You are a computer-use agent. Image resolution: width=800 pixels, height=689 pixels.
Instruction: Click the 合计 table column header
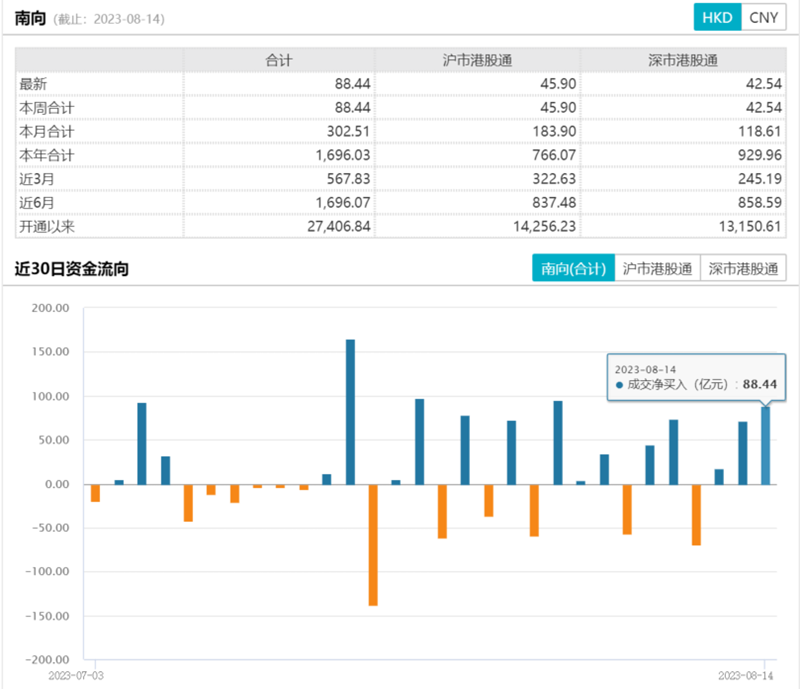[279, 60]
